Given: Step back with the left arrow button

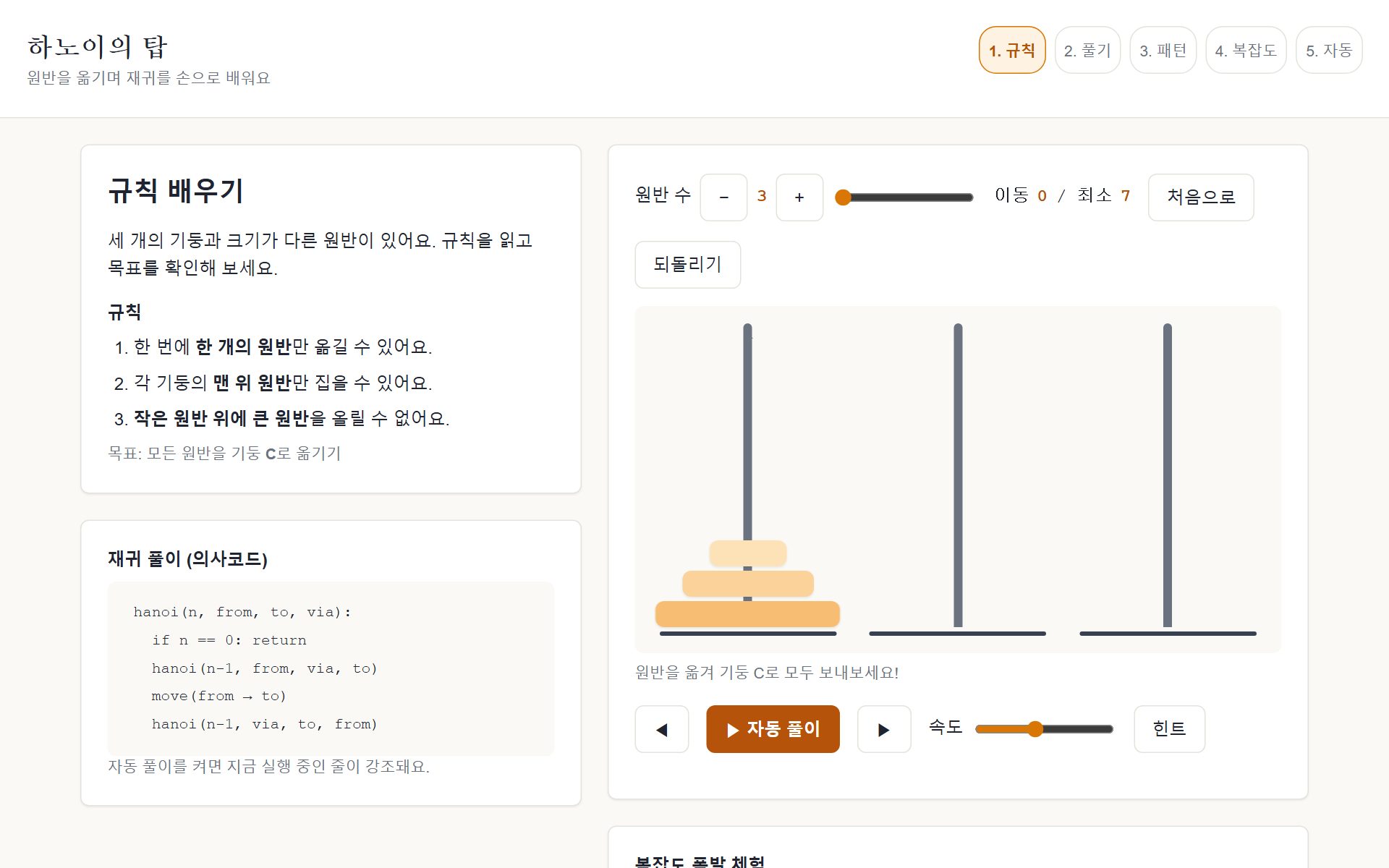Looking at the screenshot, I should click(661, 729).
